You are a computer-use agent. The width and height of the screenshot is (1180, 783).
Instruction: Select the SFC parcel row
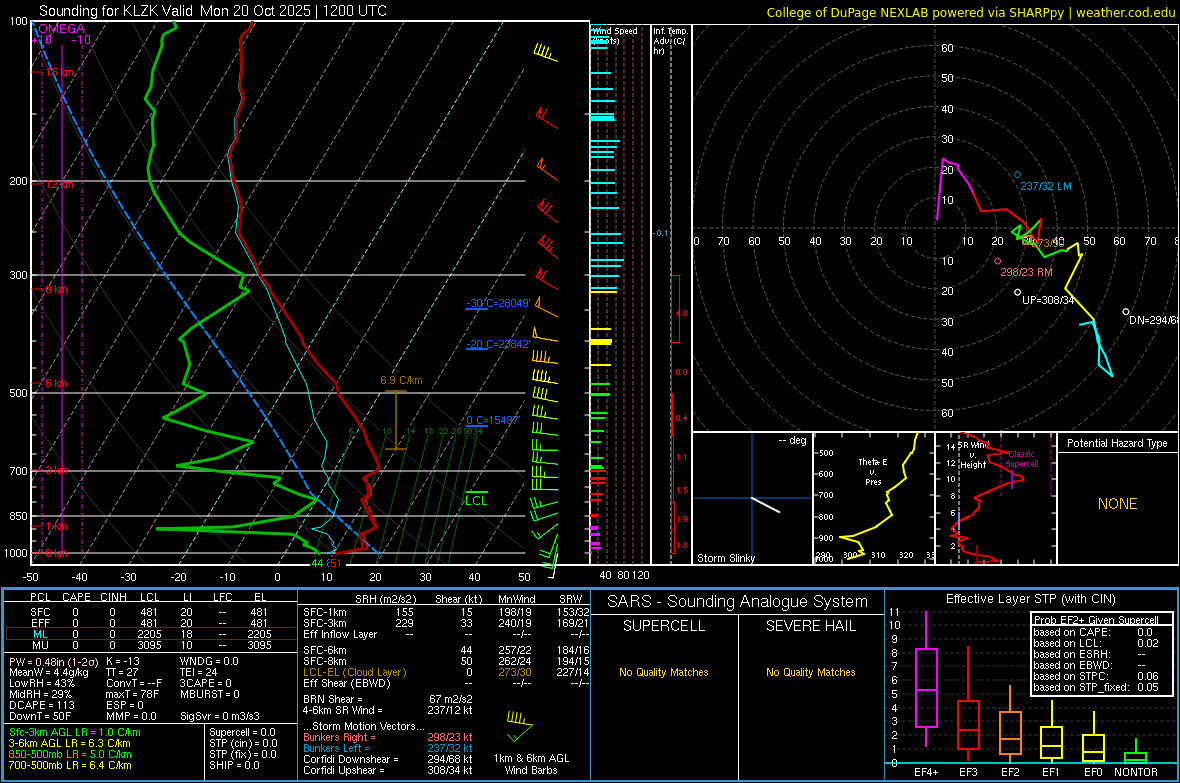(149, 612)
